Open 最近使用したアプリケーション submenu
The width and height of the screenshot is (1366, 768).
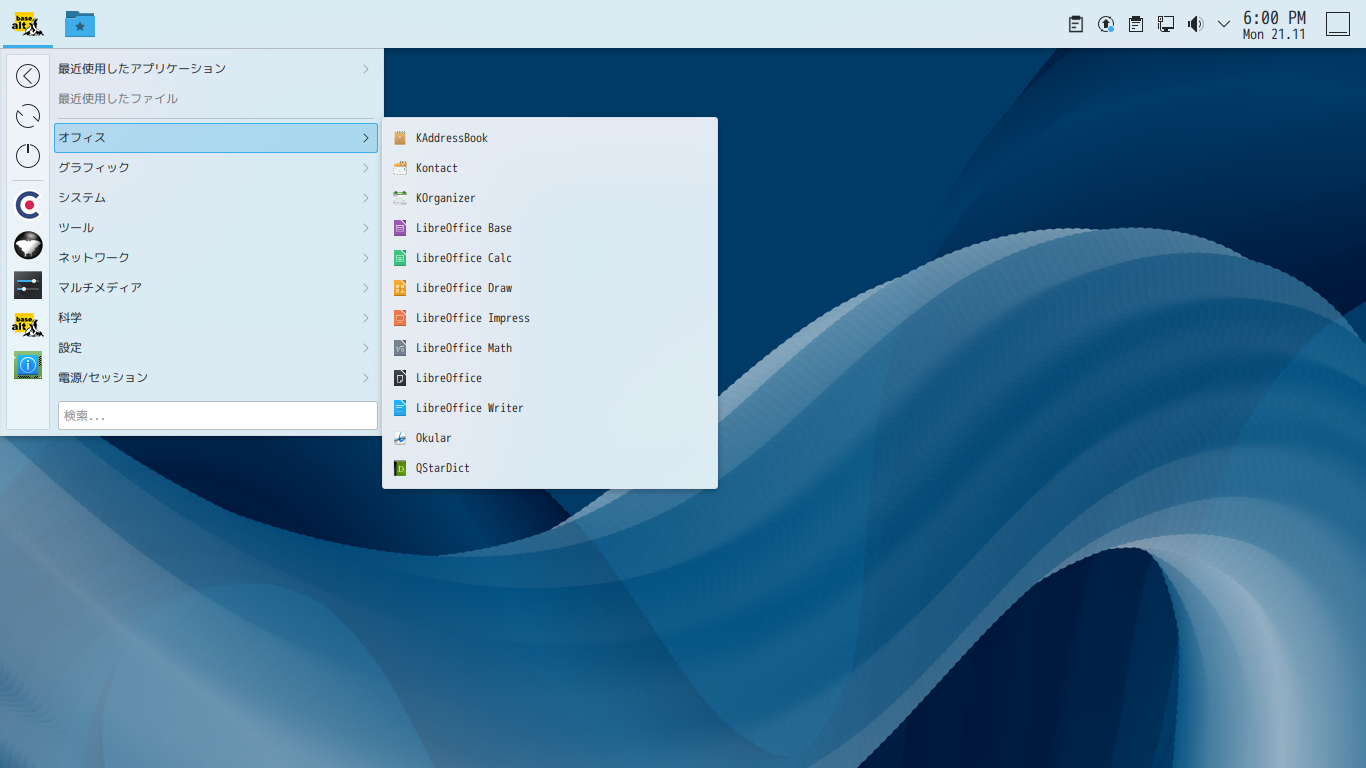coord(216,69)
